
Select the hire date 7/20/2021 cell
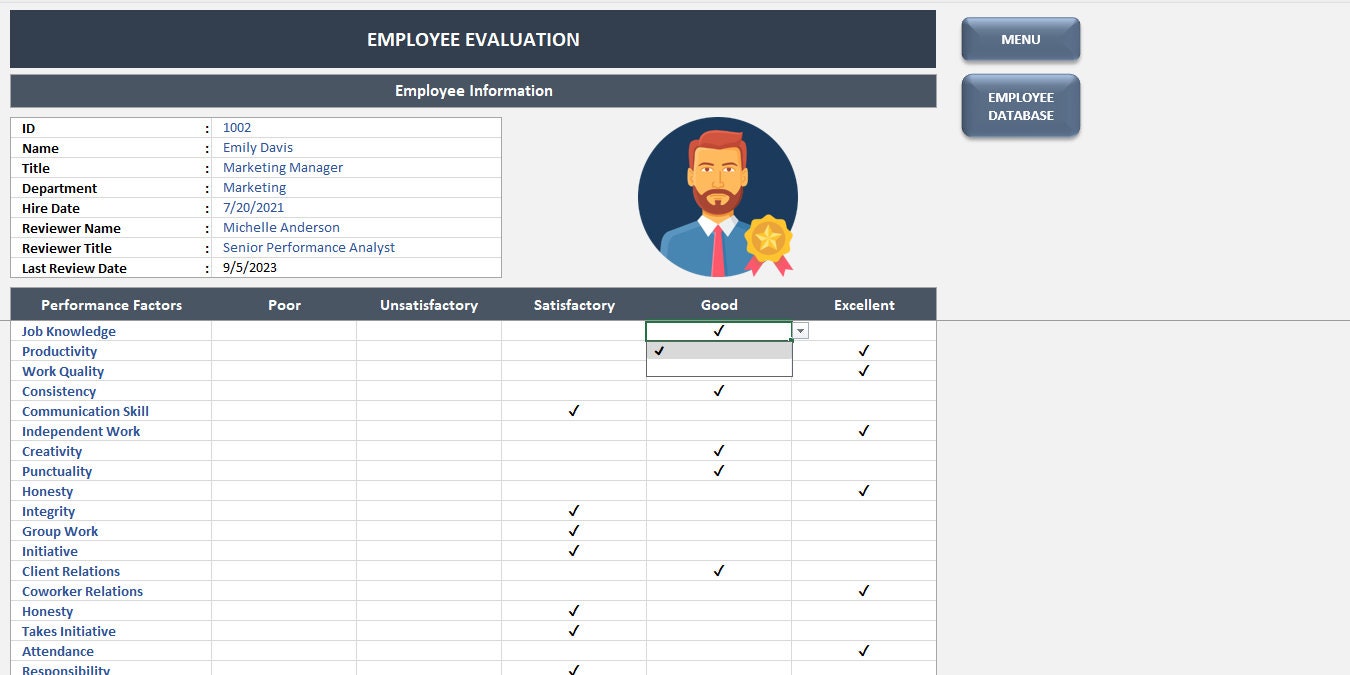252,207
